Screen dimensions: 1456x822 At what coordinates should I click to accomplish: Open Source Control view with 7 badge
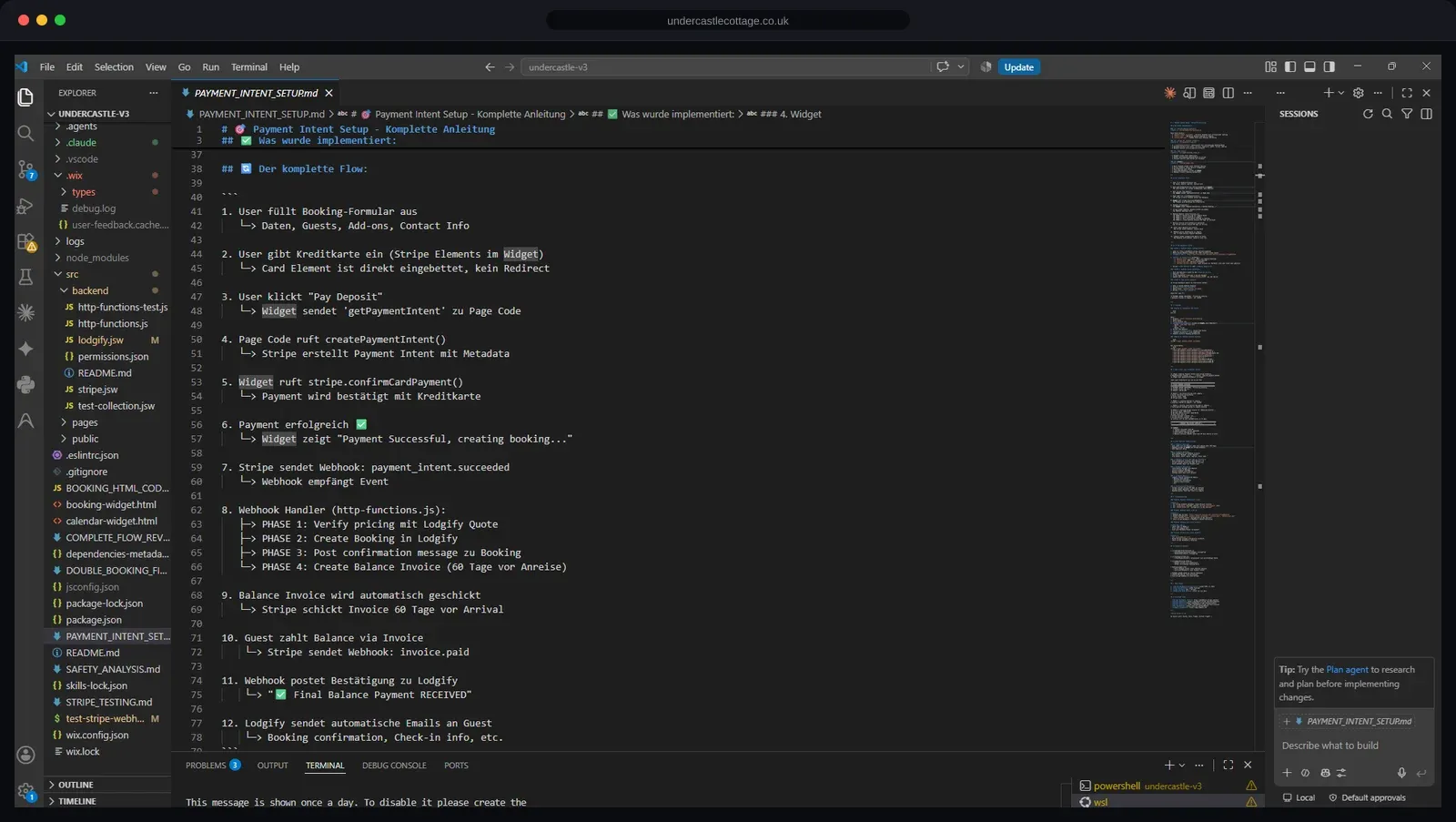pyautogui.click(x=25, y=169)
